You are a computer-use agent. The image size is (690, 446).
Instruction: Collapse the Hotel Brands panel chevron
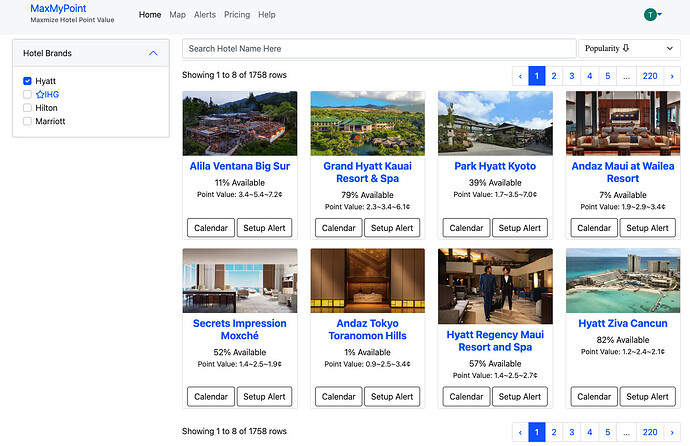[153, 53]
